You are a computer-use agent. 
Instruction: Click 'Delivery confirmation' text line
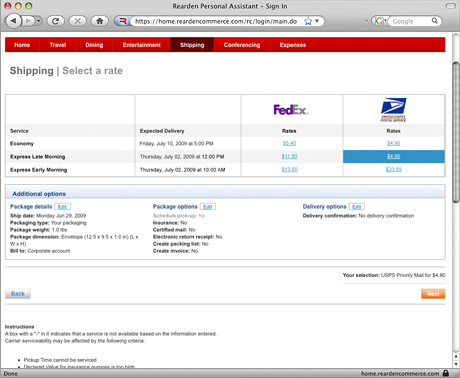tap(358, 216)
